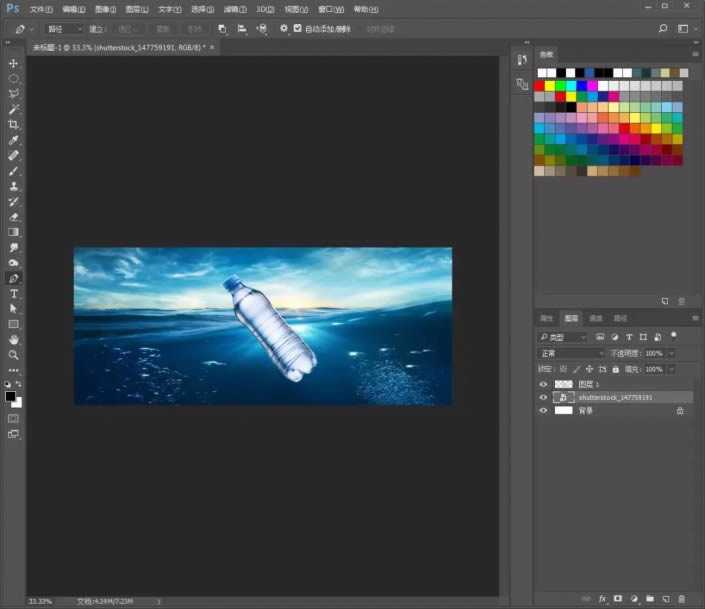
Task: Create a new layer from panel footer
Action: [x=665, y=598]
